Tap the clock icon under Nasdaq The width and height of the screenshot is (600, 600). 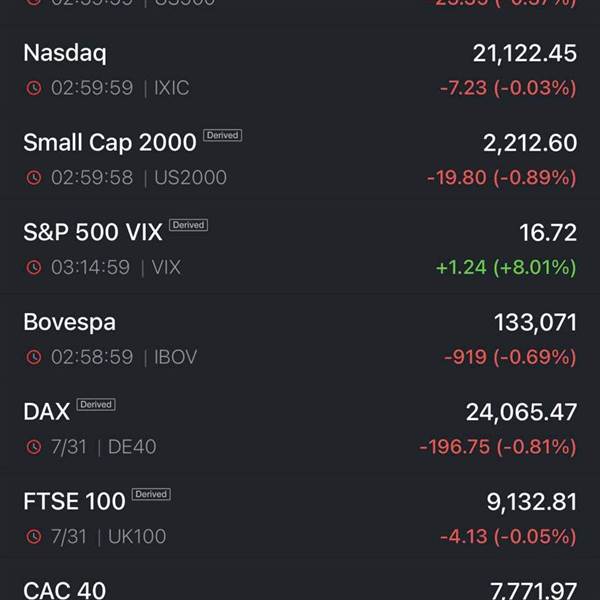pos(34,88)
